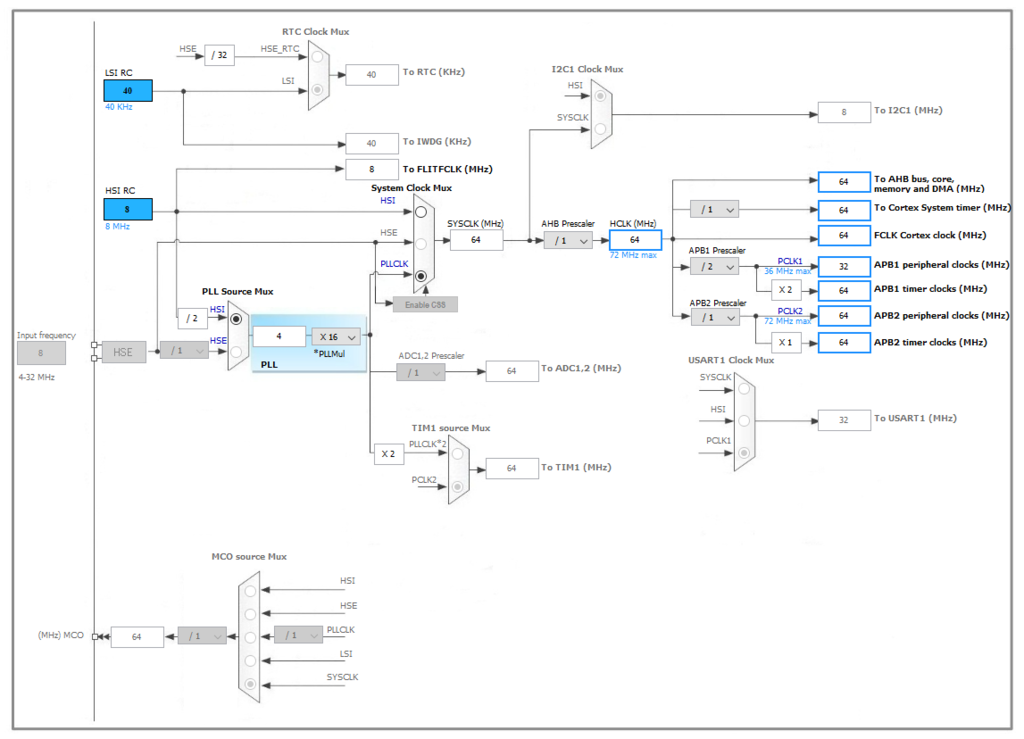
Task: Edit the HCLK frequency field showing 64
Action: pos(634,240)
